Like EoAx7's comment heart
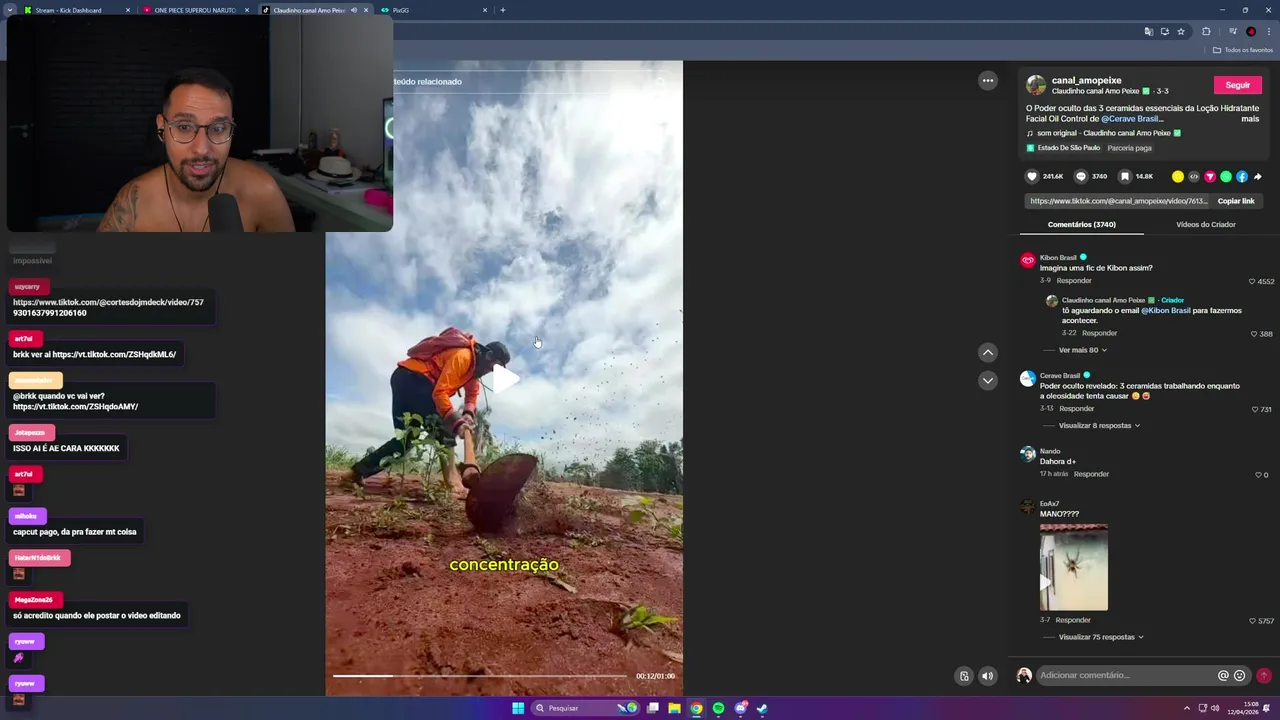 (x=1252, y=621)
